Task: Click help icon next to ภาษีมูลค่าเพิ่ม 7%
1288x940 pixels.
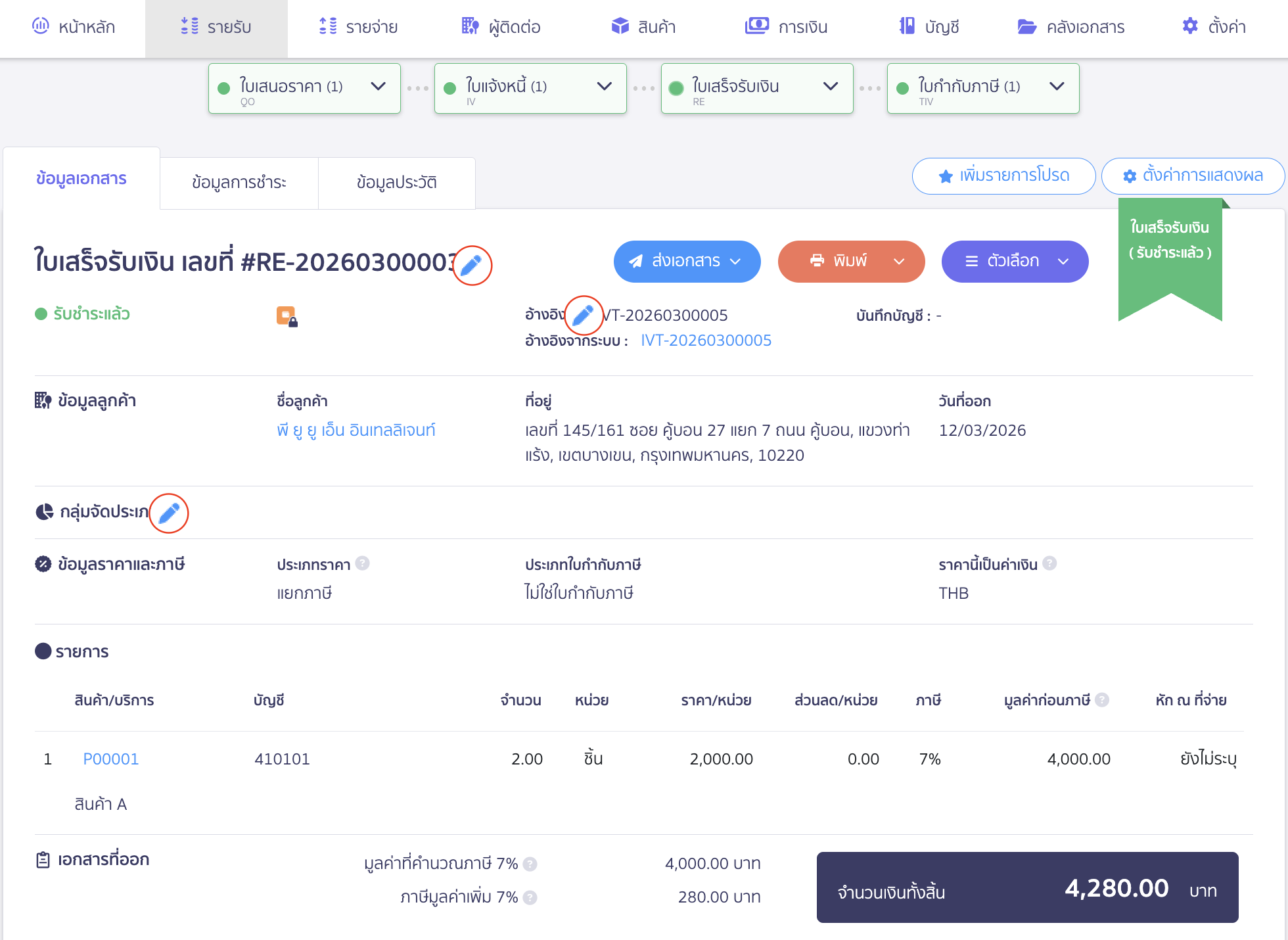Action: (530, 897)
